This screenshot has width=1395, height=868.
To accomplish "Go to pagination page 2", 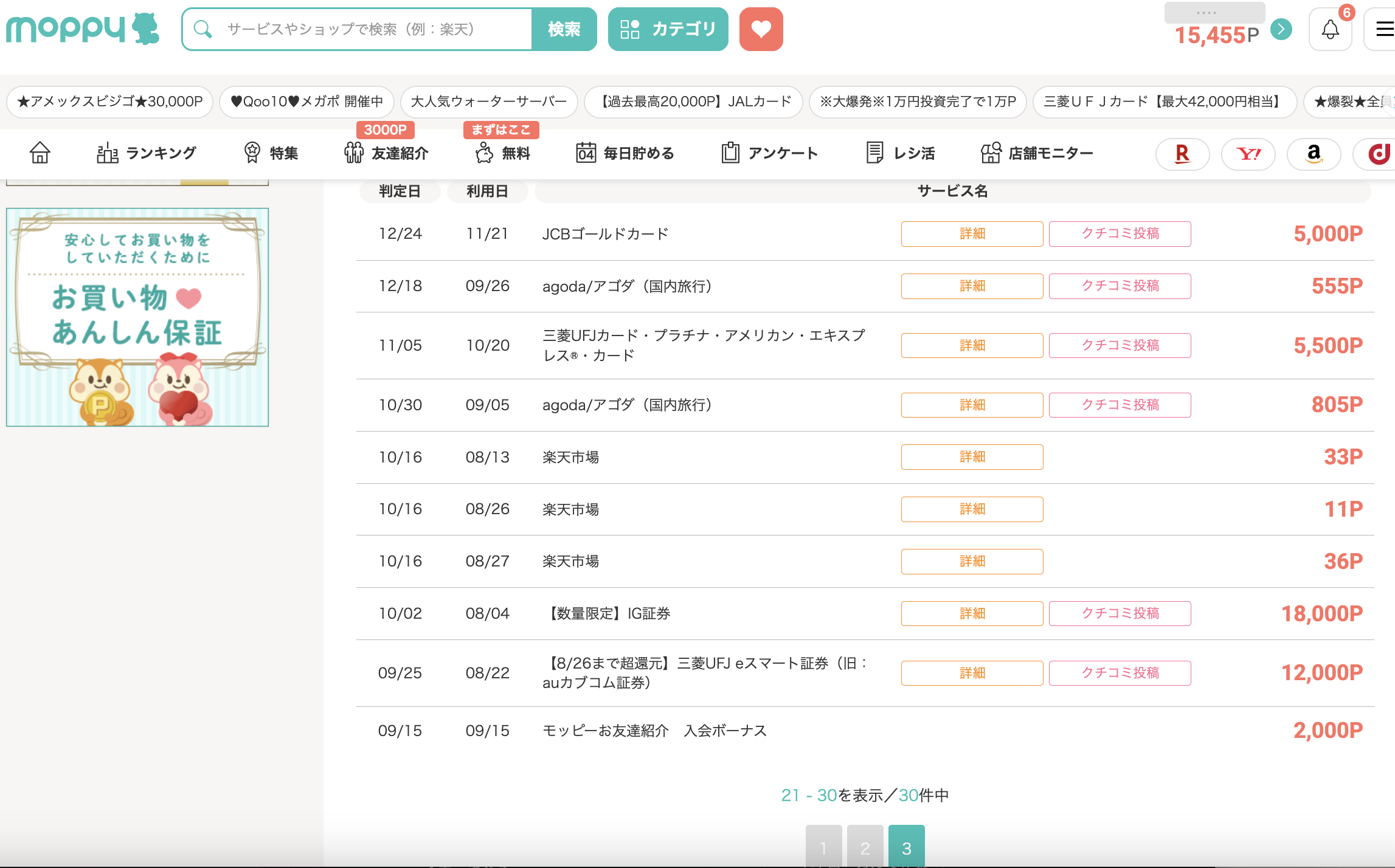I will (865, 846).
